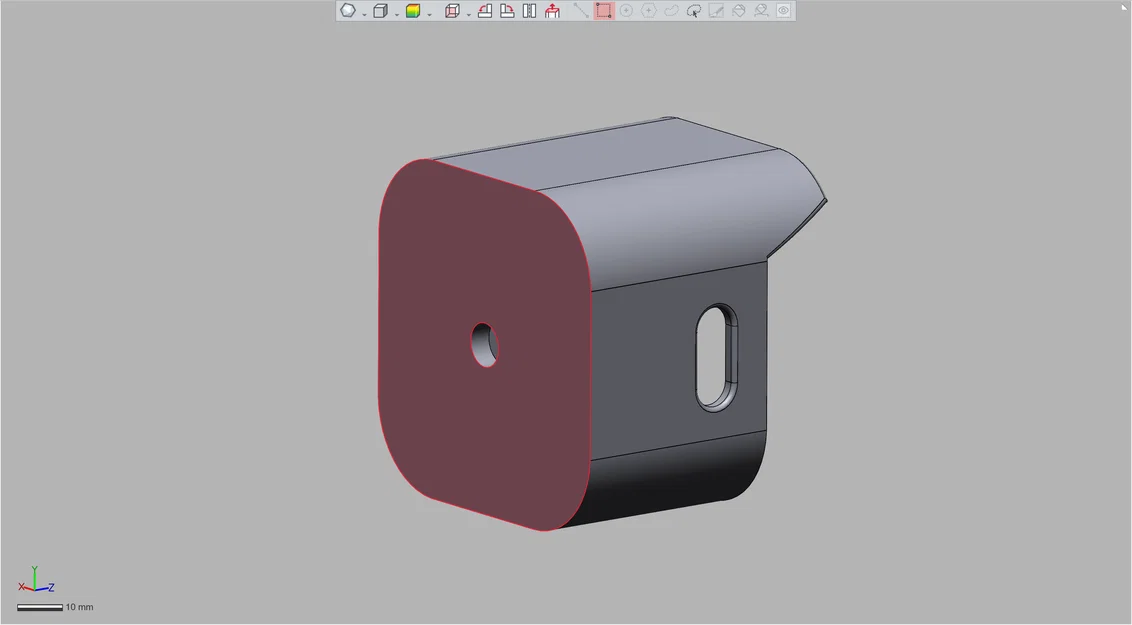Click the 10 mm scale bar

(x=40, y=608)
